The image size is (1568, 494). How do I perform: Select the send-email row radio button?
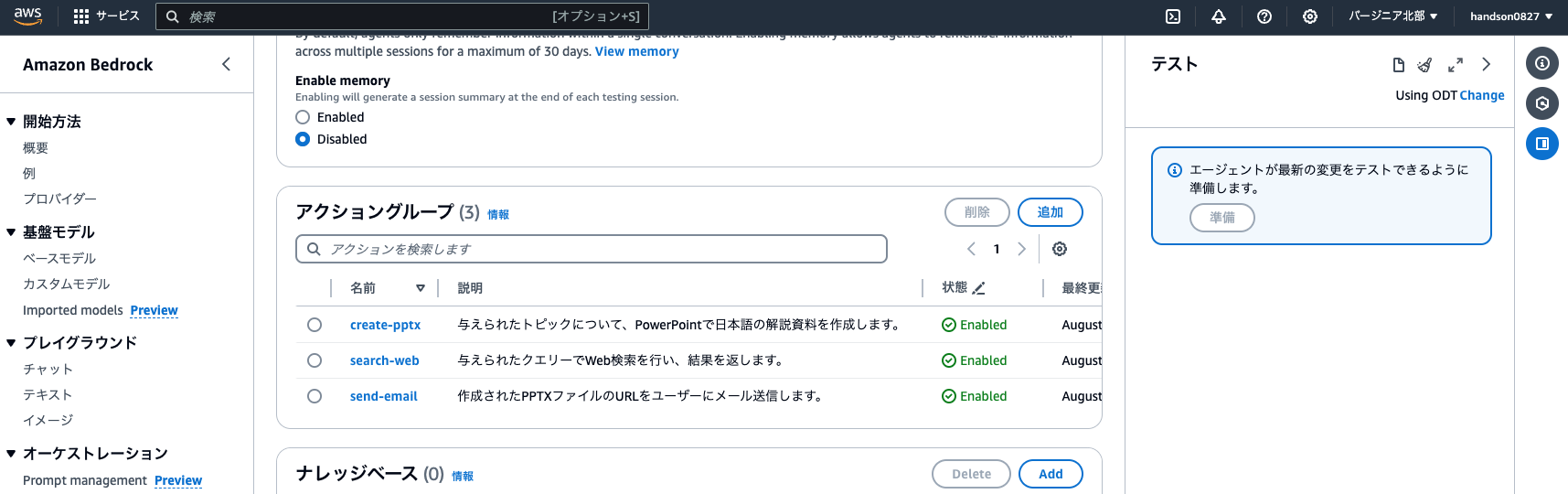coord(315,396)
